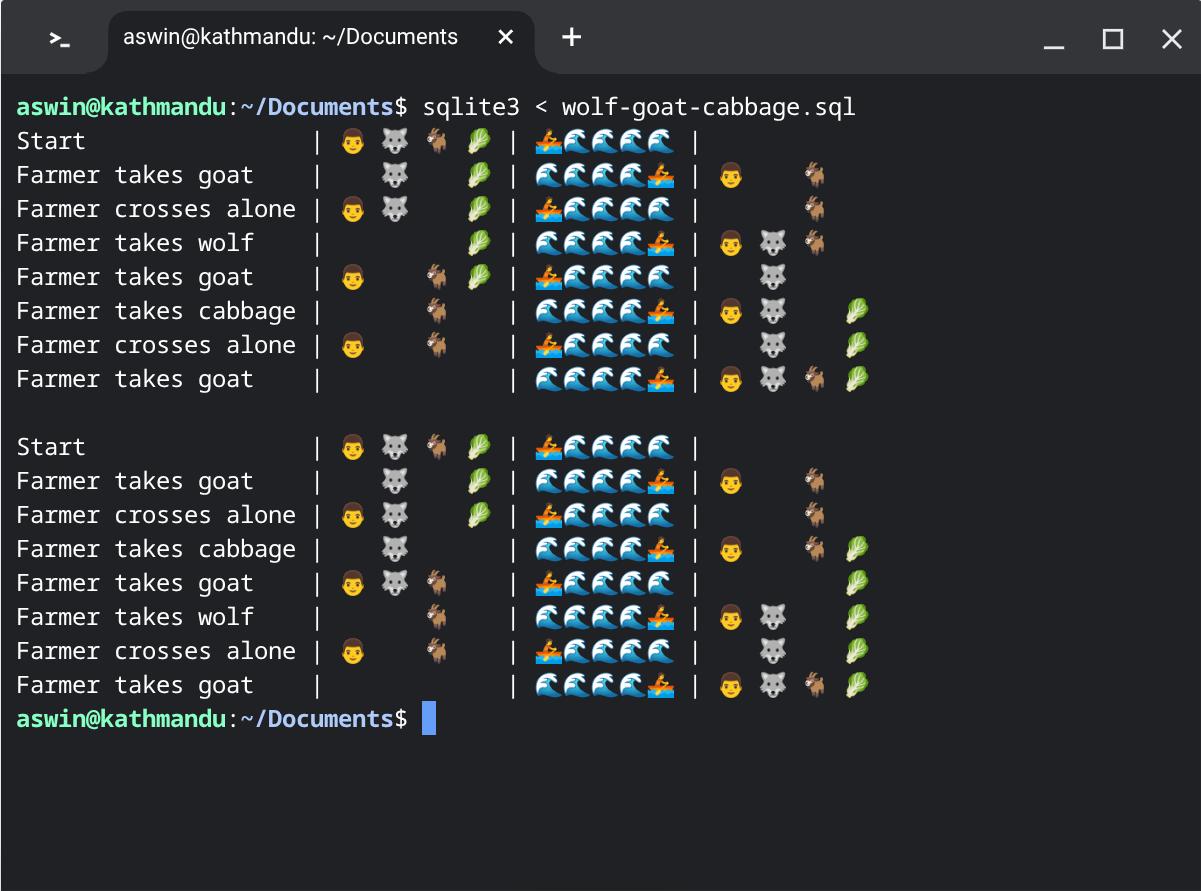Click the last 'Farmer takes cabbage' output line

[x=156, y=549]
